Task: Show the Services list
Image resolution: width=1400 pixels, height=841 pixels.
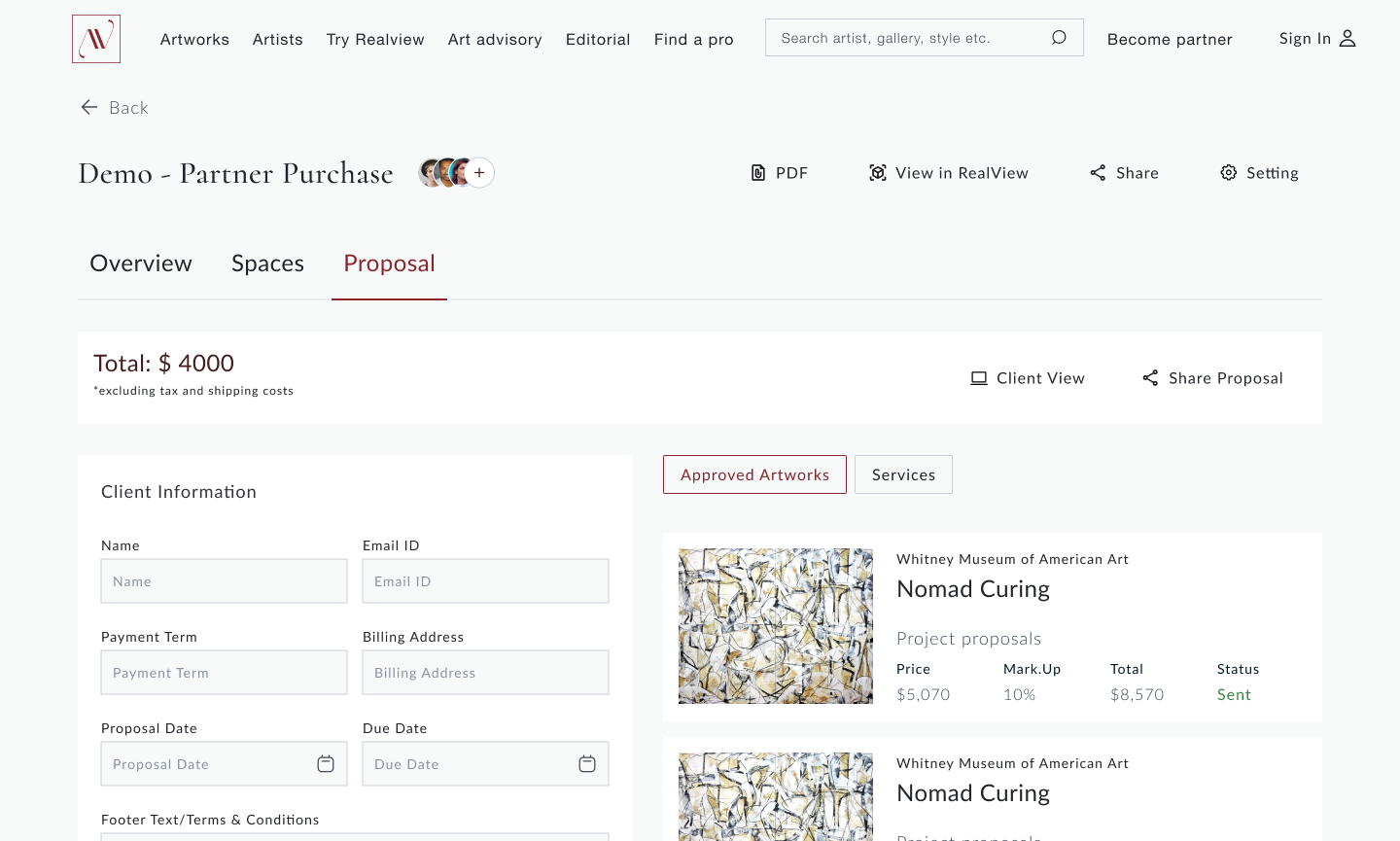Action: pyautogui.click(x=903, y=474)
